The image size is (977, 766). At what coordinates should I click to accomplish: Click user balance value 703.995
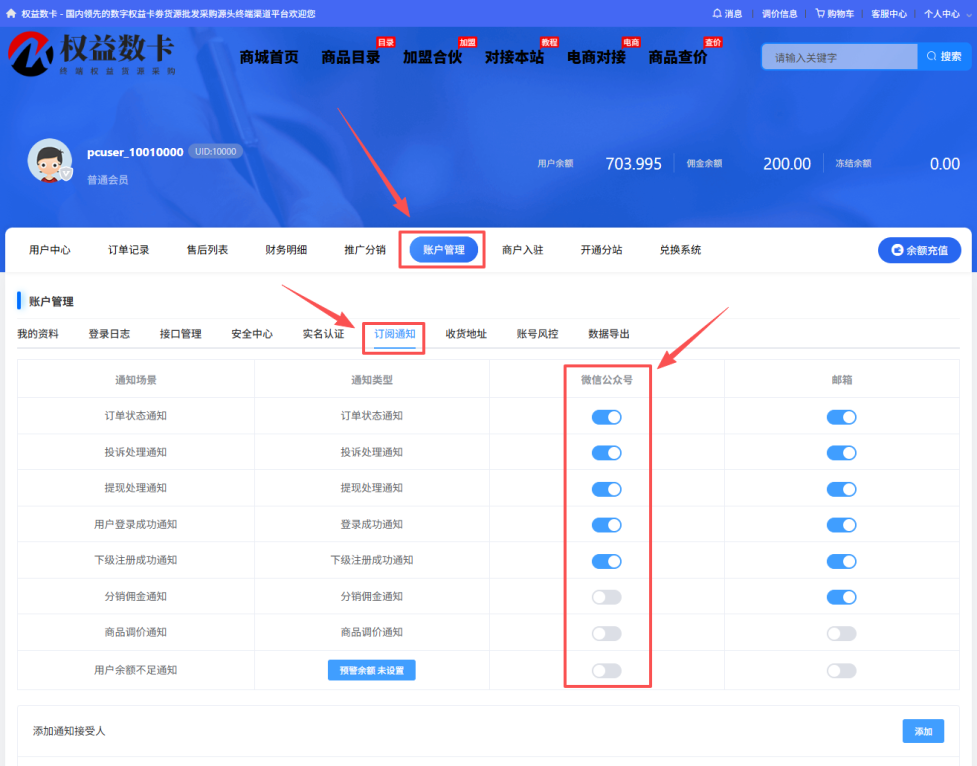633,164
